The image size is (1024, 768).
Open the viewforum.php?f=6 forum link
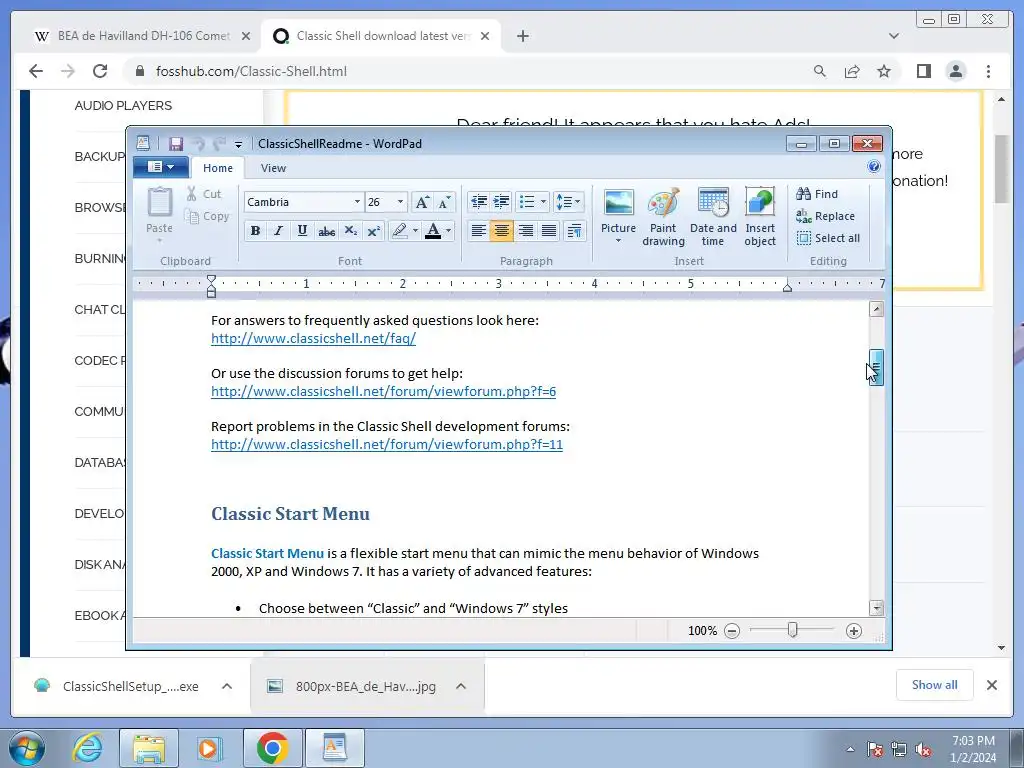383,391
